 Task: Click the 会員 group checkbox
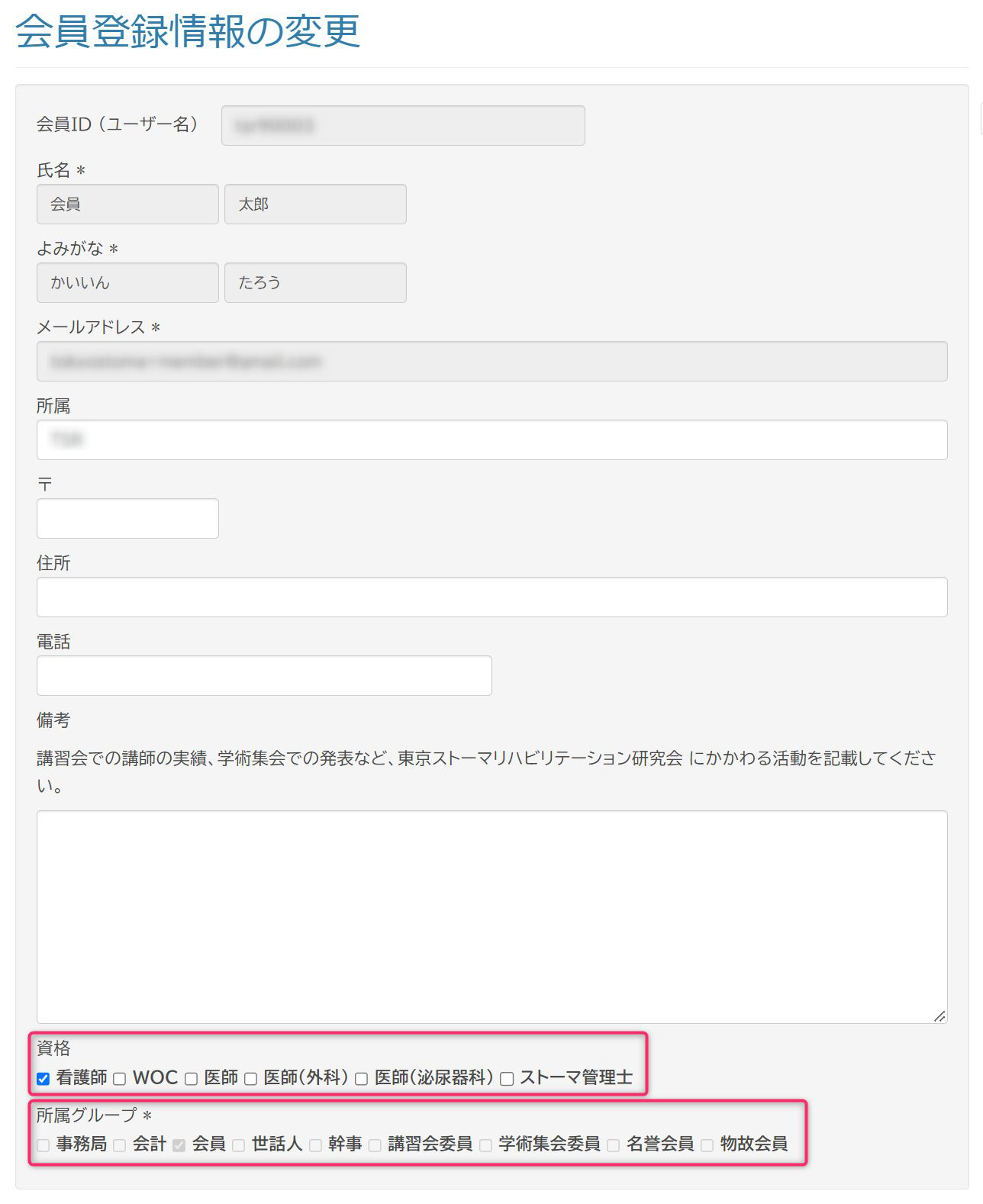pyautogui.click(x=179, y=1145)
